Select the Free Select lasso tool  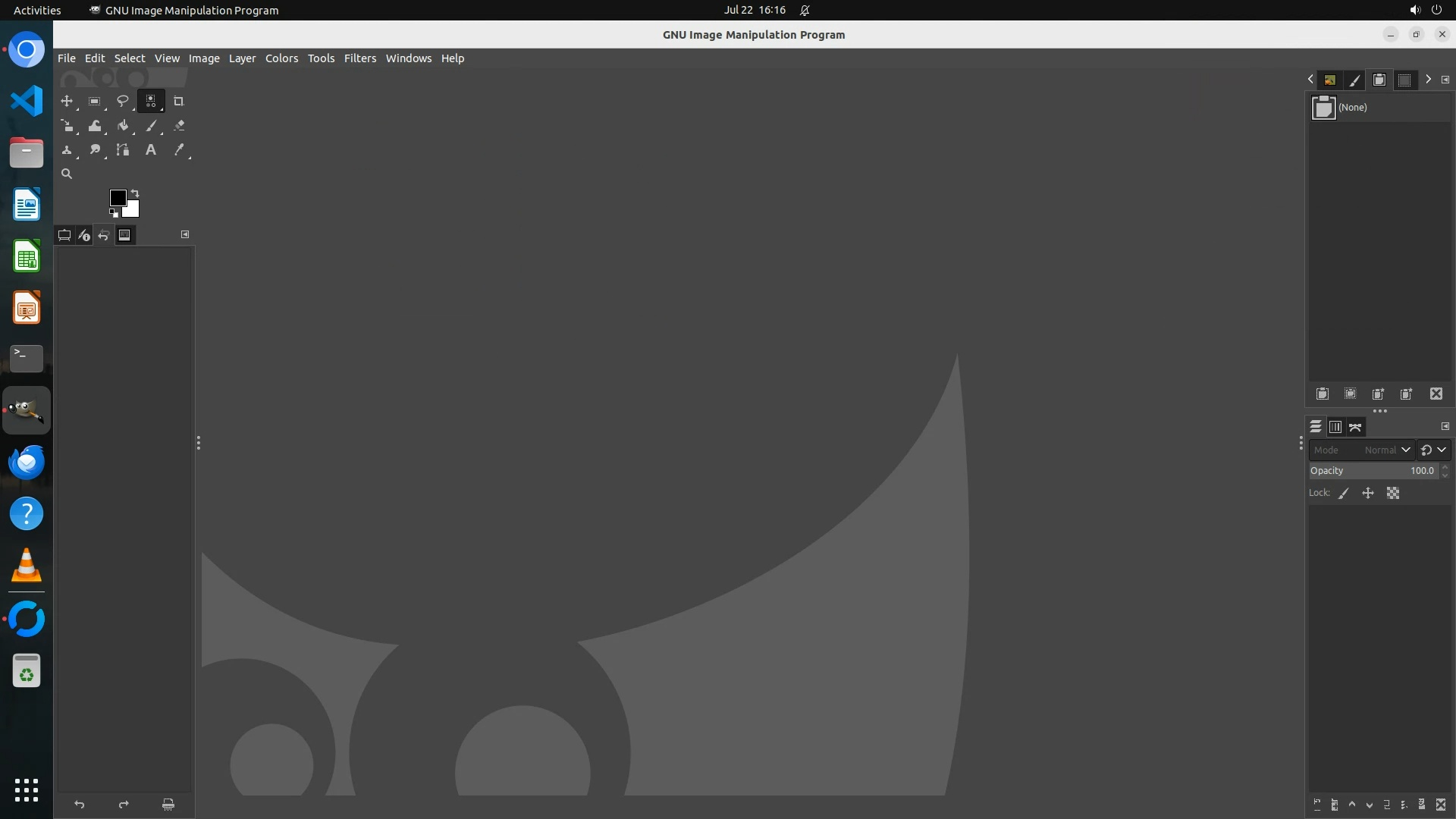coord(122,102)
